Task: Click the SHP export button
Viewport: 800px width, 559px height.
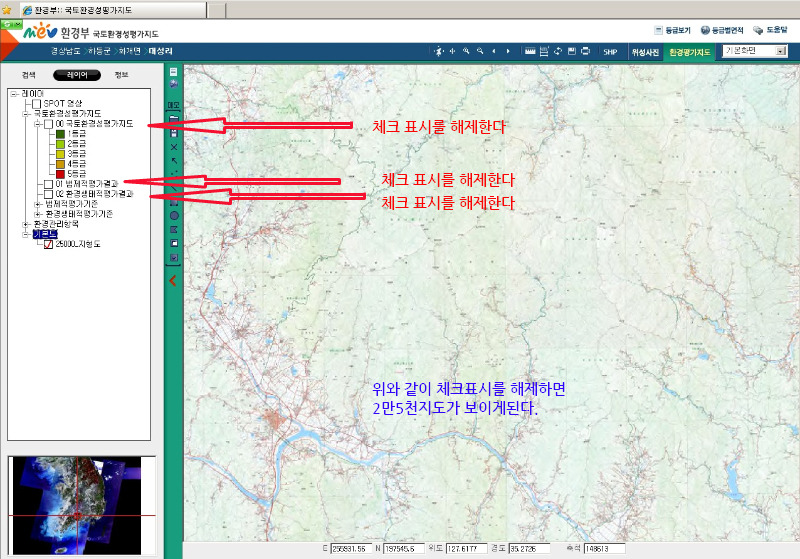Action: click(610, 51)
